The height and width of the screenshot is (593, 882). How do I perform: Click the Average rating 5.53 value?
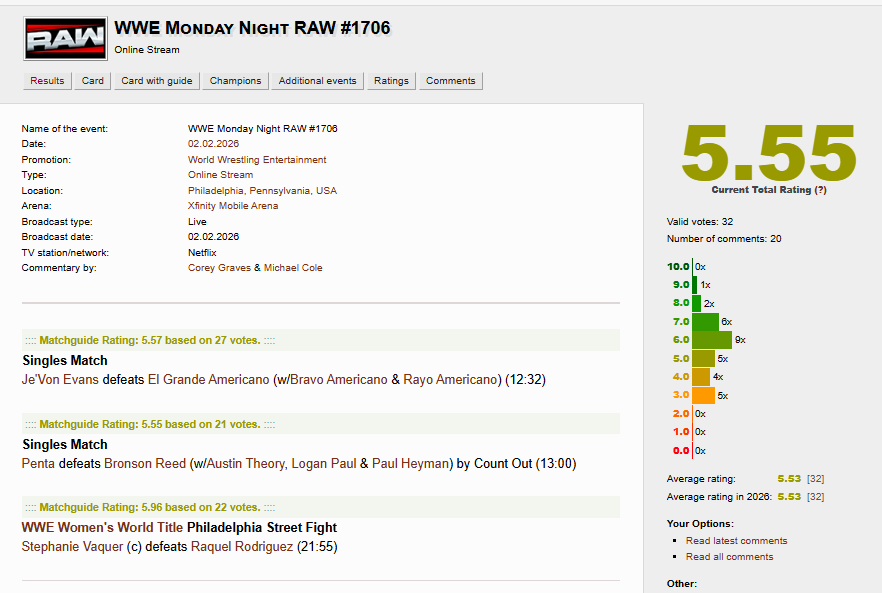point(789,479)
